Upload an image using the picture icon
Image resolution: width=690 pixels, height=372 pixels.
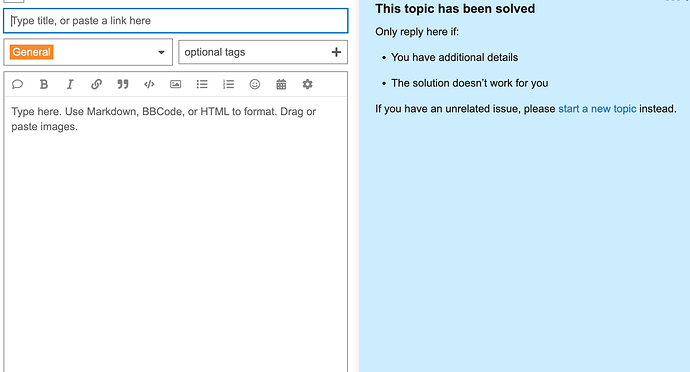click(x=176, y=84)
